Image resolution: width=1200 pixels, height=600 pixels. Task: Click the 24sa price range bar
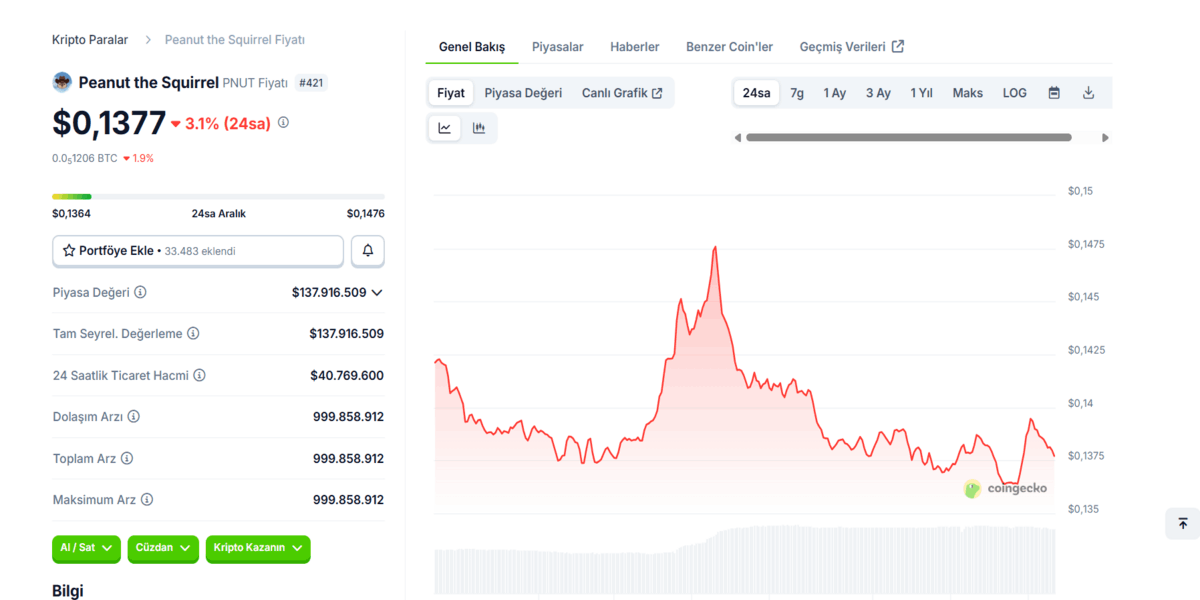pyautogui.click(x=218, y=197)
